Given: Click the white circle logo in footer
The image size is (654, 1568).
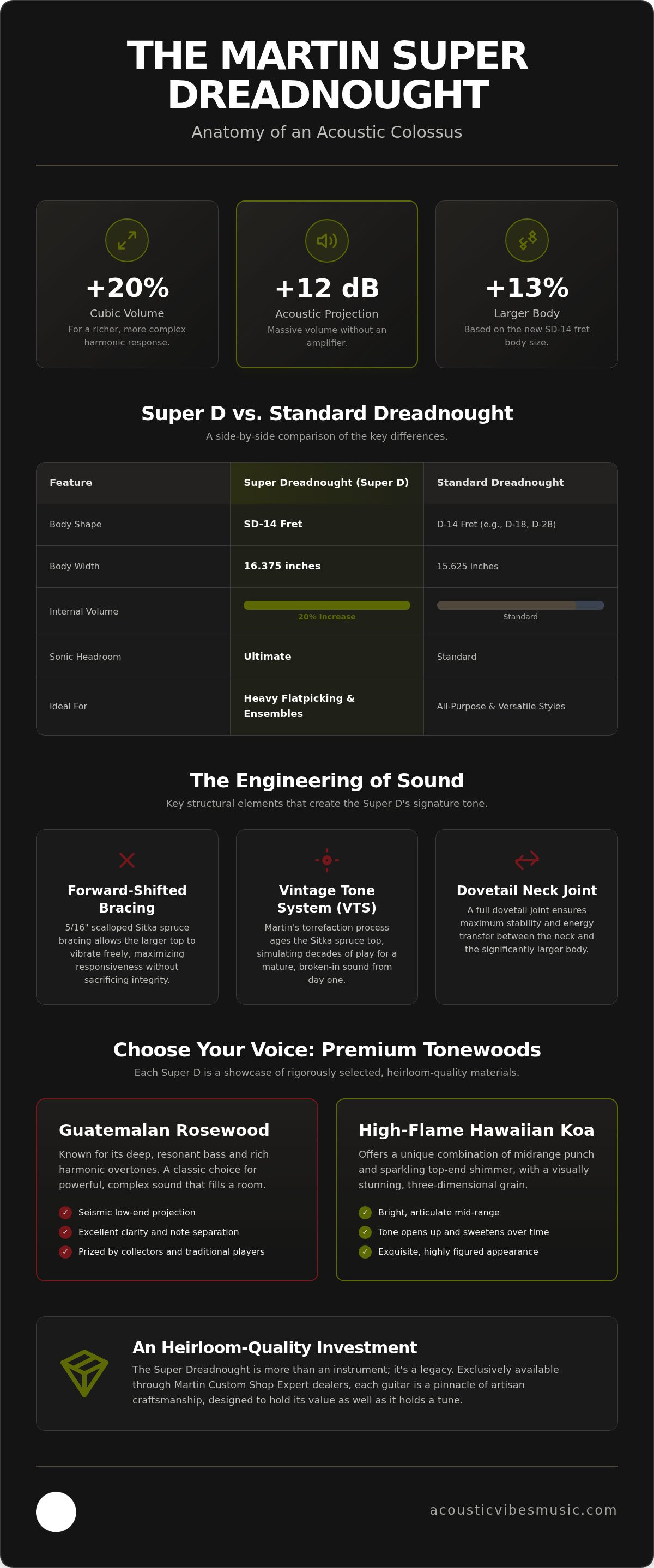Looking at the screenshot, I should point(56,1511).
